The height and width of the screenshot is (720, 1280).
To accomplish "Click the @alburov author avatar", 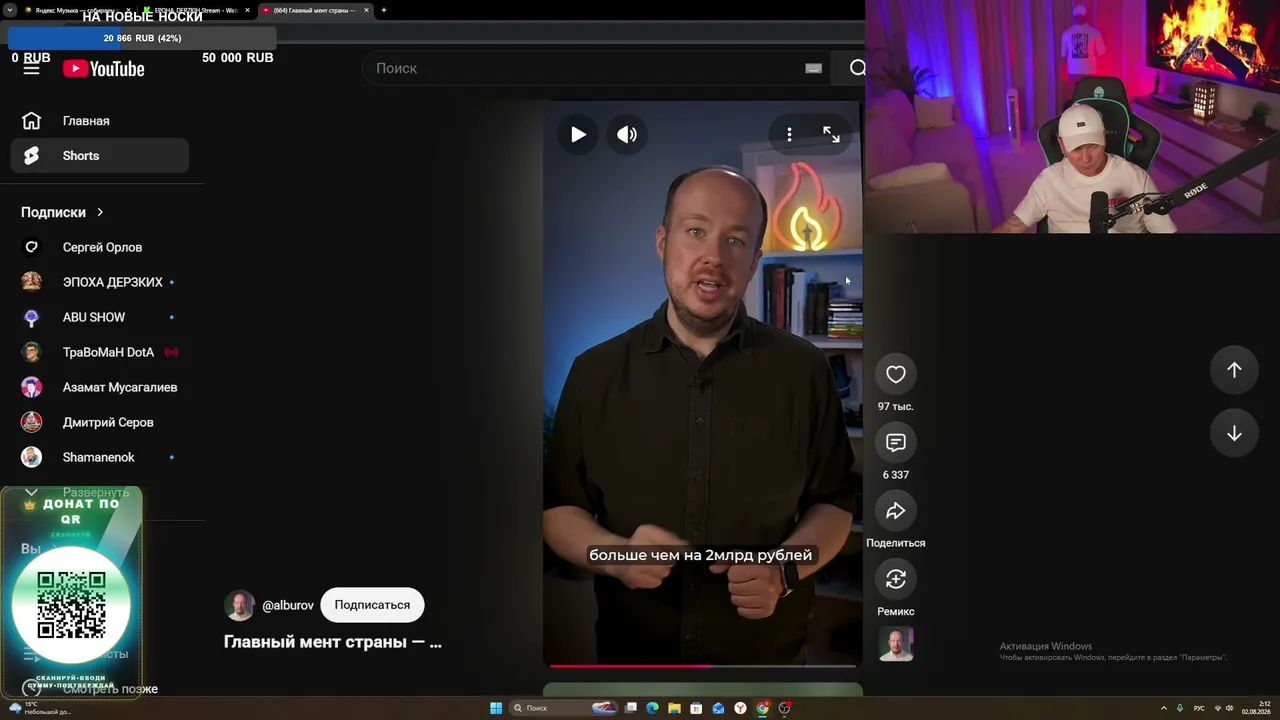I will pos(239,605).
